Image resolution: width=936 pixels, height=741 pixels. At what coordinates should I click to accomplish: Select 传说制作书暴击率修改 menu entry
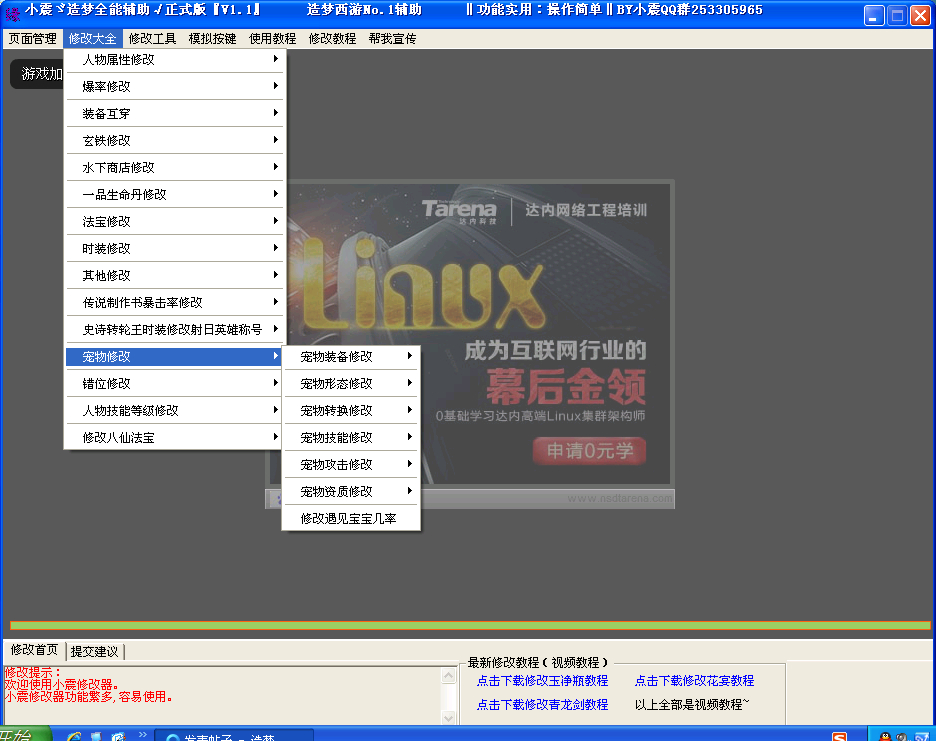click(x=175, y=303)
